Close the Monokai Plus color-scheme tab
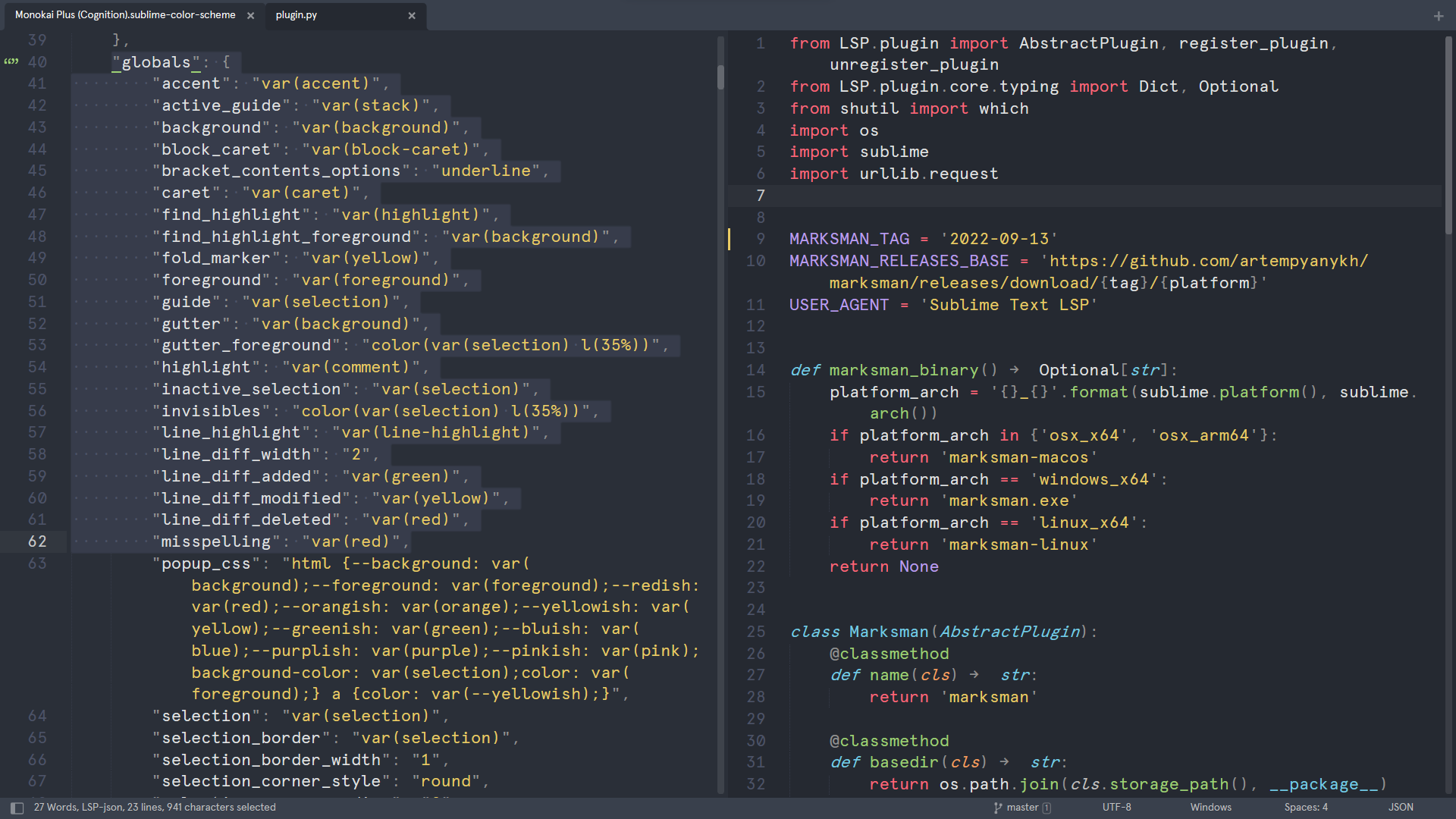Screen dimensions: 1456x819 (250, 15)
